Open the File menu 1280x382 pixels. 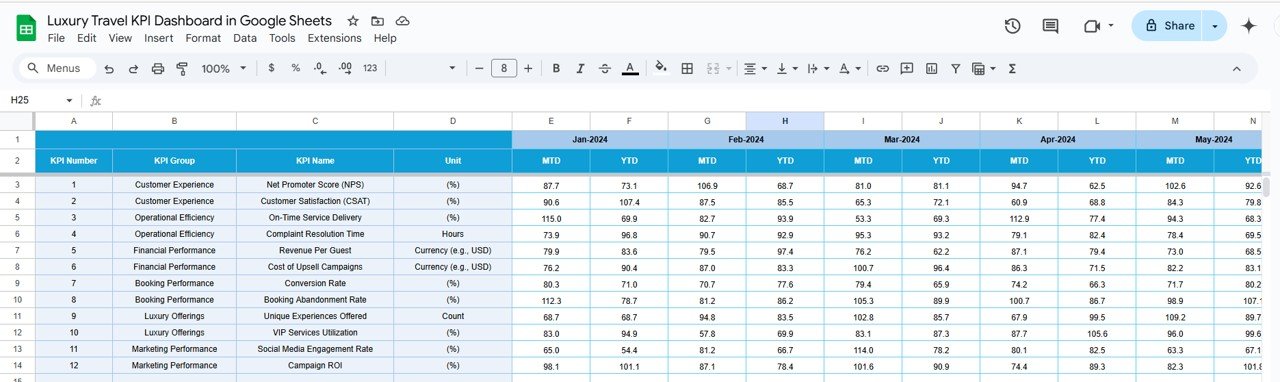coord(56,38)
